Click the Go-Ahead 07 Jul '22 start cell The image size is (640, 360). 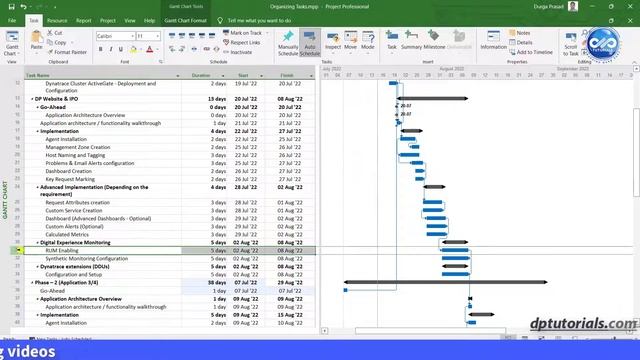pos(245,291)
